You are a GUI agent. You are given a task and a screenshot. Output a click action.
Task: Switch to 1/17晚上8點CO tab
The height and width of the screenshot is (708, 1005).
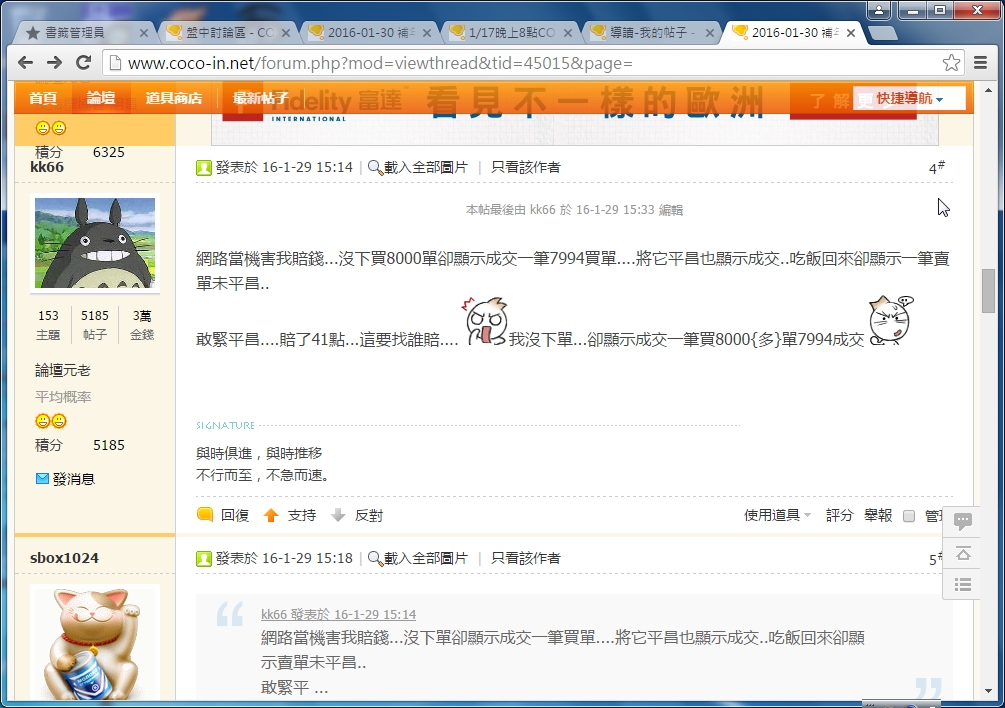point(505,33)
